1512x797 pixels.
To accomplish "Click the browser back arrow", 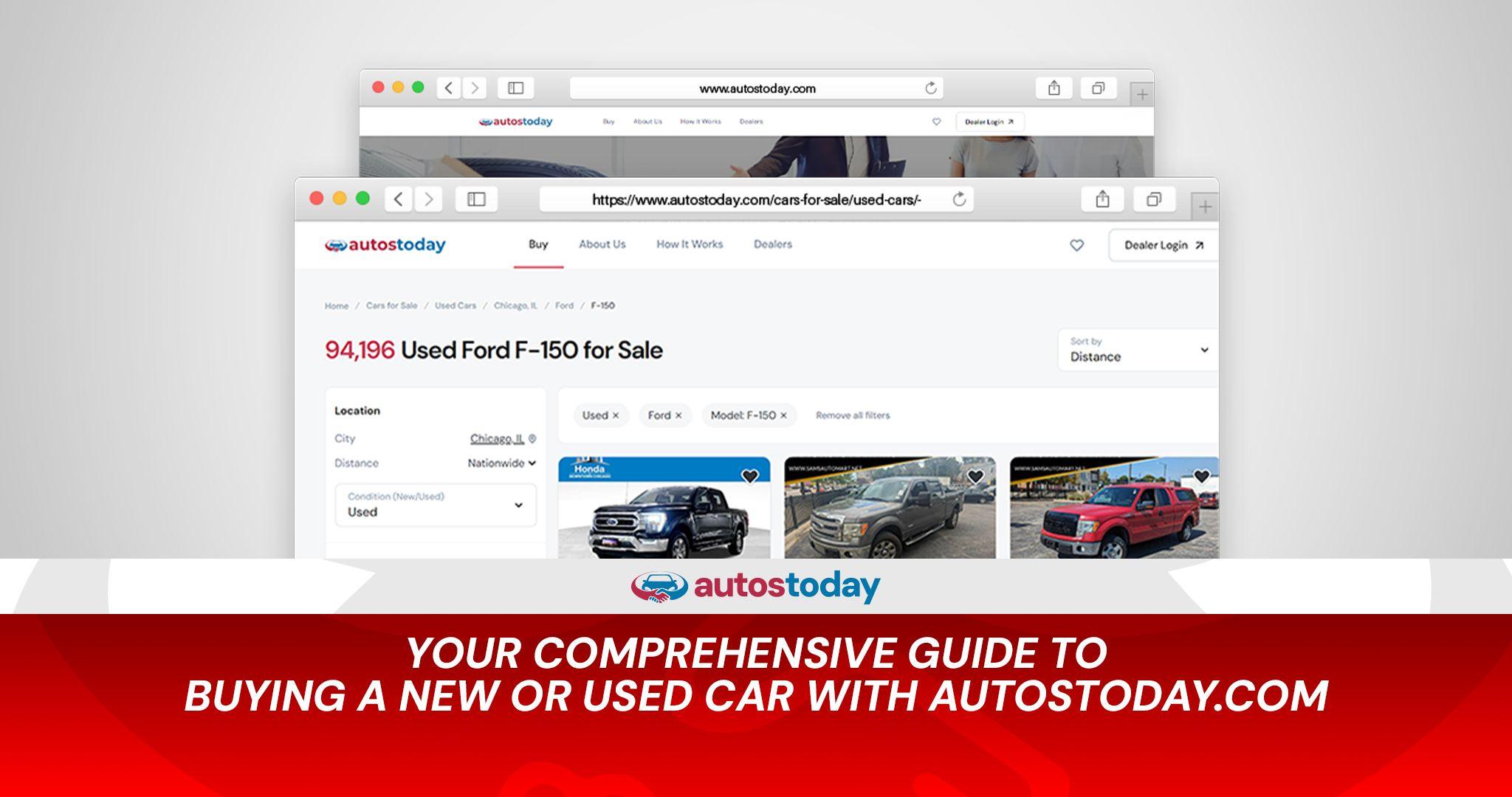I will (399, 199).
